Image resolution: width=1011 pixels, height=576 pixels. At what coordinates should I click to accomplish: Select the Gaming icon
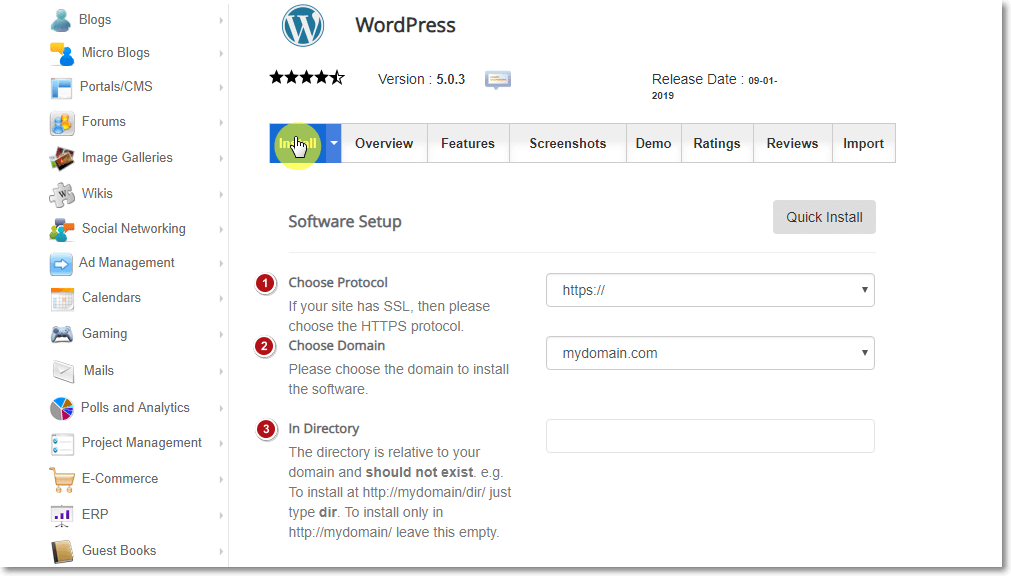60,332
